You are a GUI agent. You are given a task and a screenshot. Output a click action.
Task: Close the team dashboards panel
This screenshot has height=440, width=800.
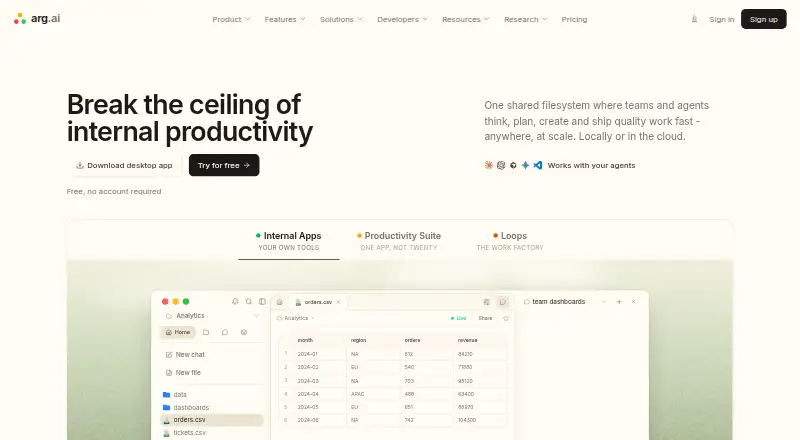[633, 302]
